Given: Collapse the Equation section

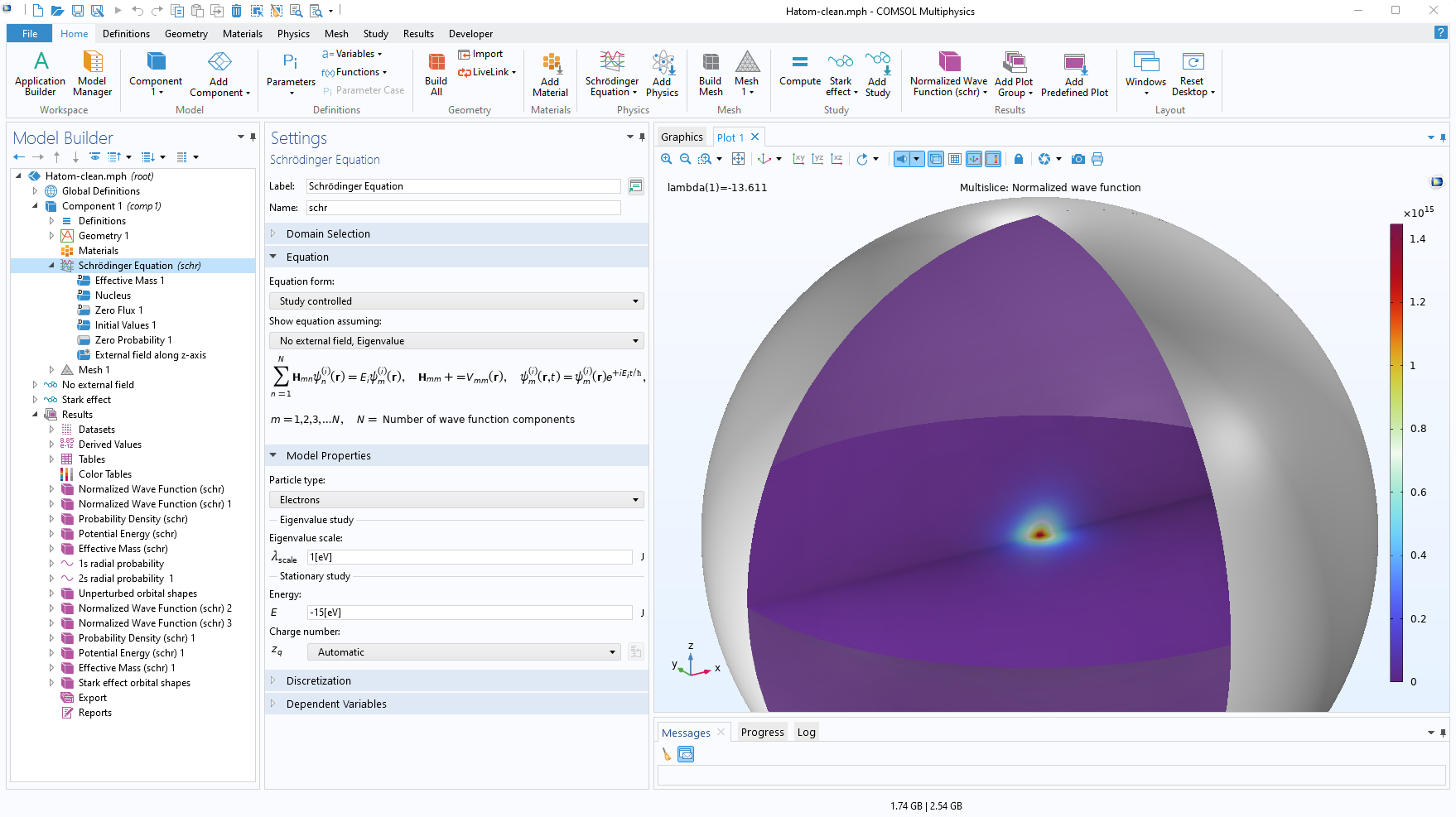Looking at the screenshot, I should (x=273, y=257).
